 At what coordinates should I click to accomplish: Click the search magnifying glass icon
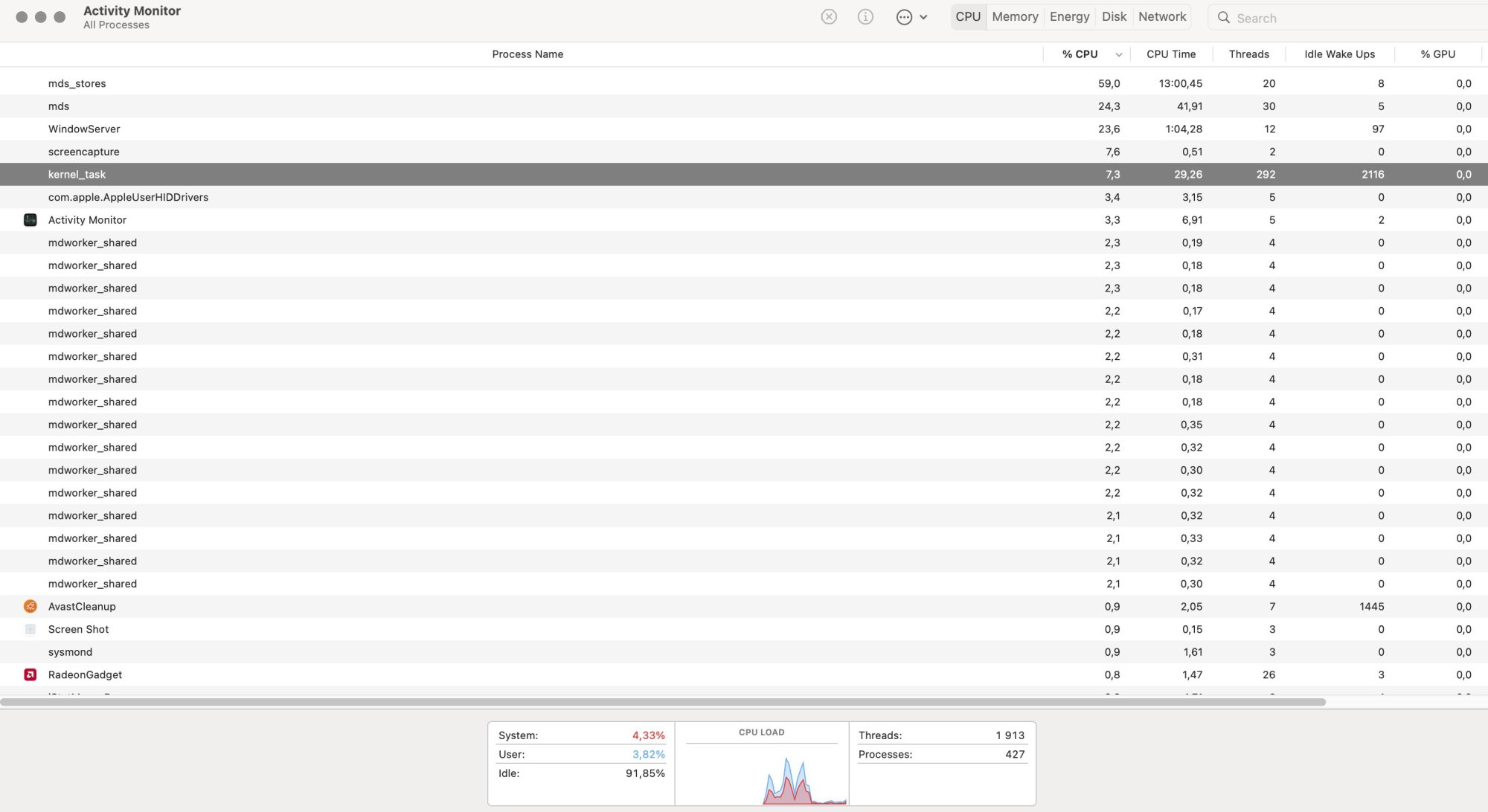pyautogui.click(x=1223, y=17)
